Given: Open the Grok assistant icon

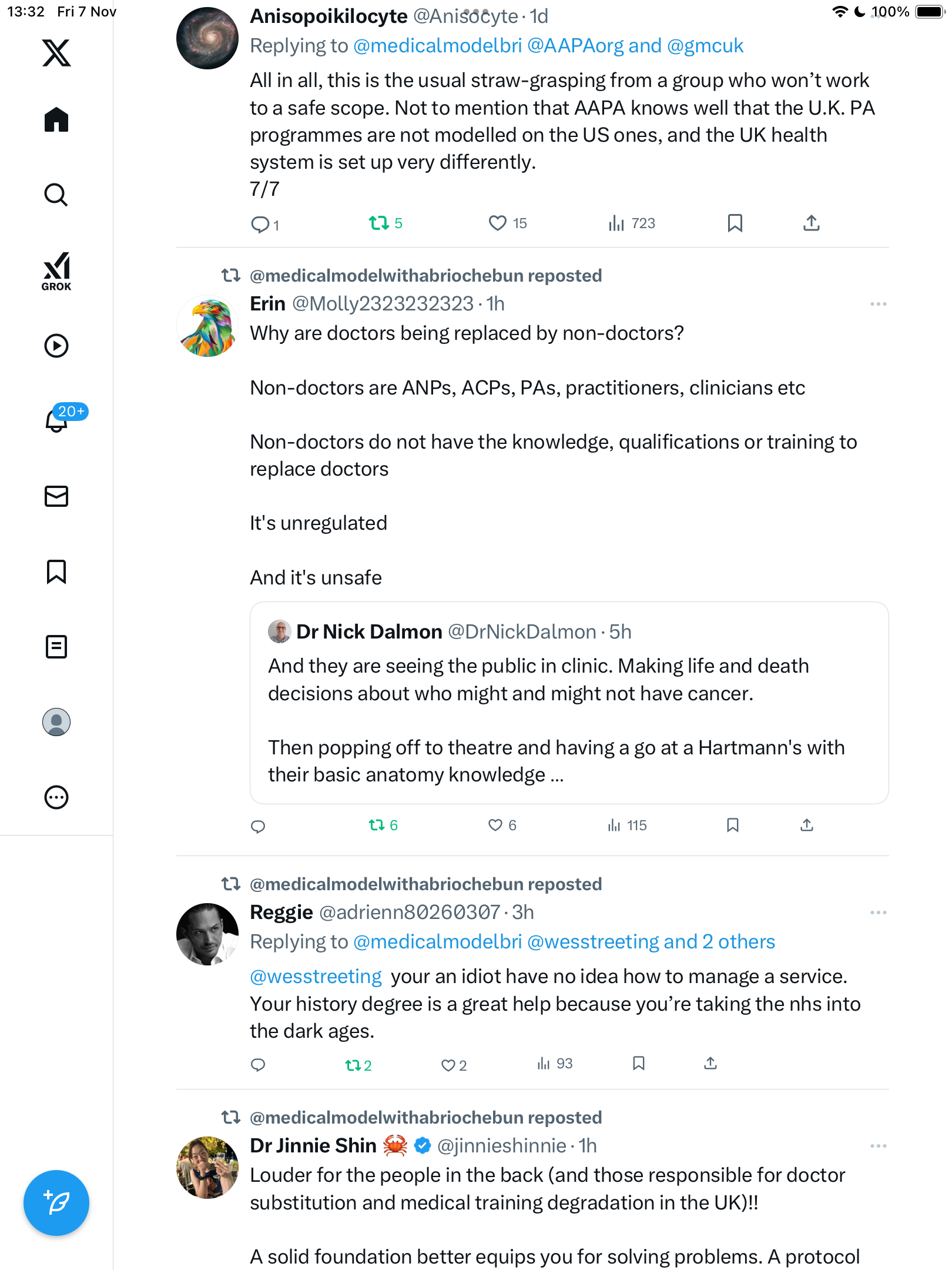Looking at the screenshot, I should pyautogui.click(x=56, y=271).
